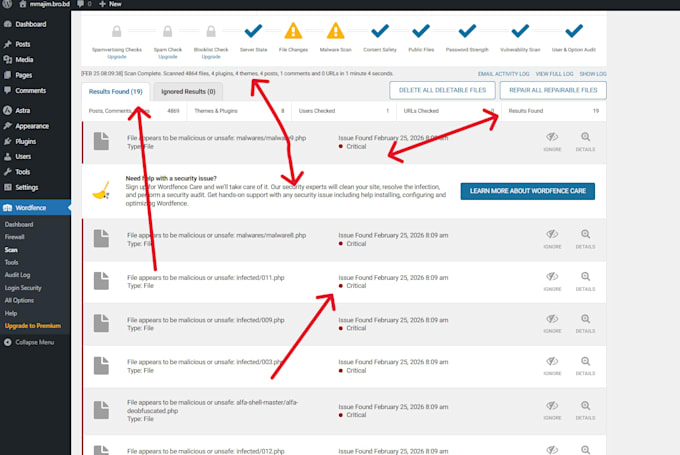Click the Show Log link

click(x=593, y=74)
